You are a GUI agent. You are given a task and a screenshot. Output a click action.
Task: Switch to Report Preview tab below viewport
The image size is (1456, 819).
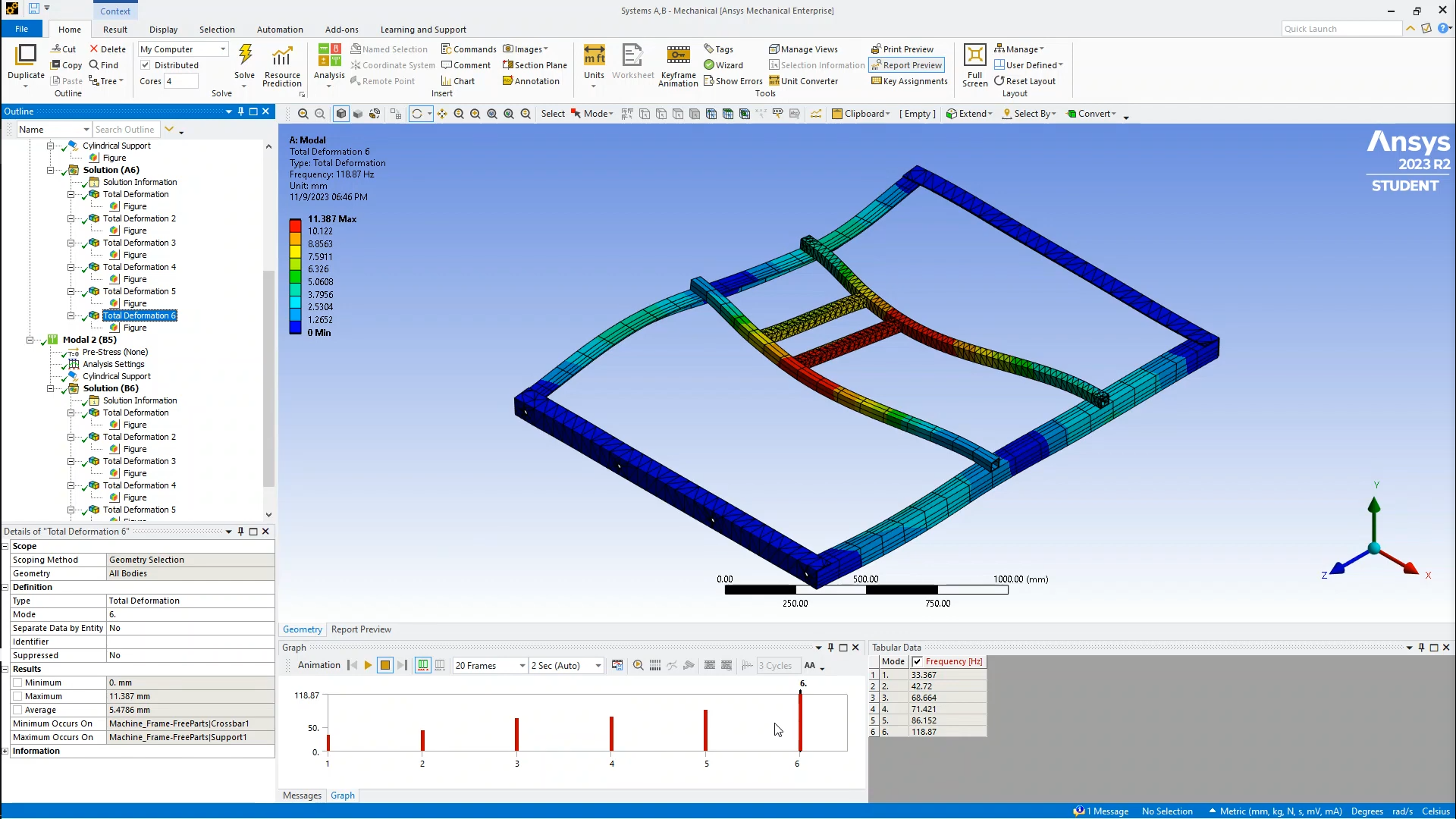click(361, 629)
